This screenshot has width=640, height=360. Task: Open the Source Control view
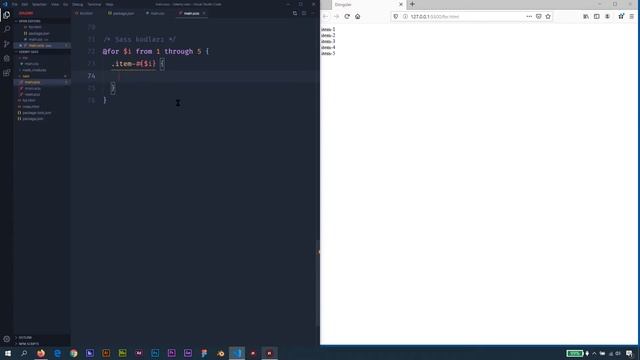[x=7, y=44]
